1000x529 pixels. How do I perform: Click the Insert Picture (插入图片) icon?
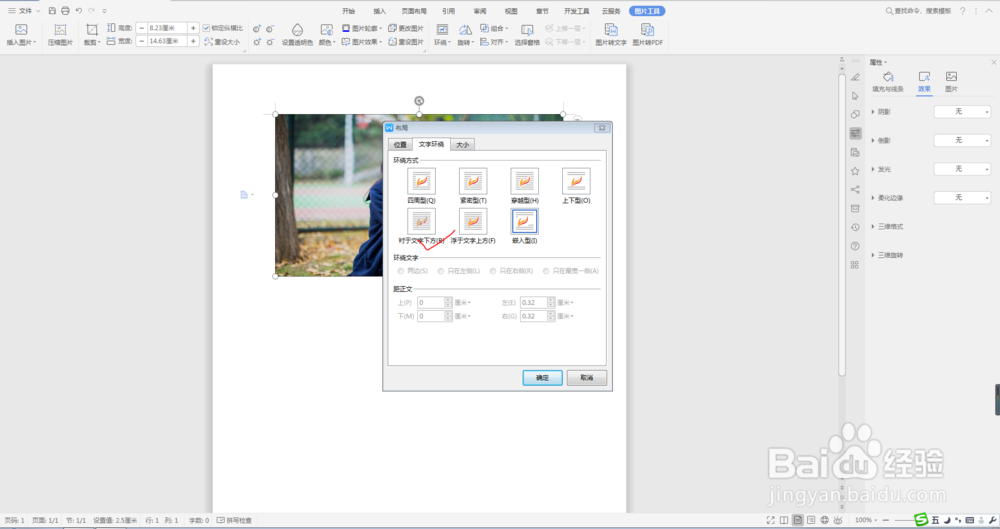click(21, 30)
